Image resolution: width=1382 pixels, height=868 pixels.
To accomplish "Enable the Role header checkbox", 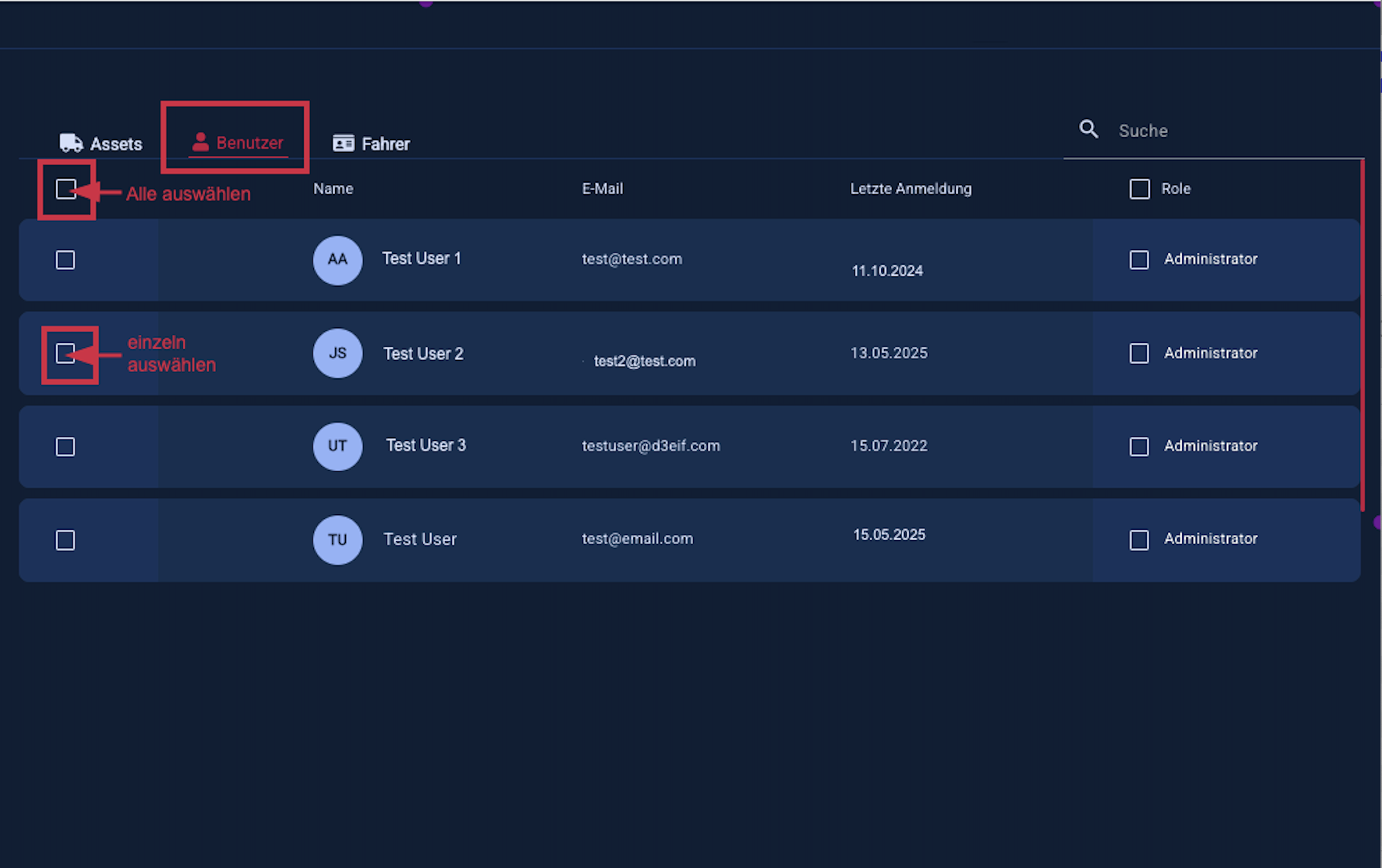I will [x=1139, y=189].
